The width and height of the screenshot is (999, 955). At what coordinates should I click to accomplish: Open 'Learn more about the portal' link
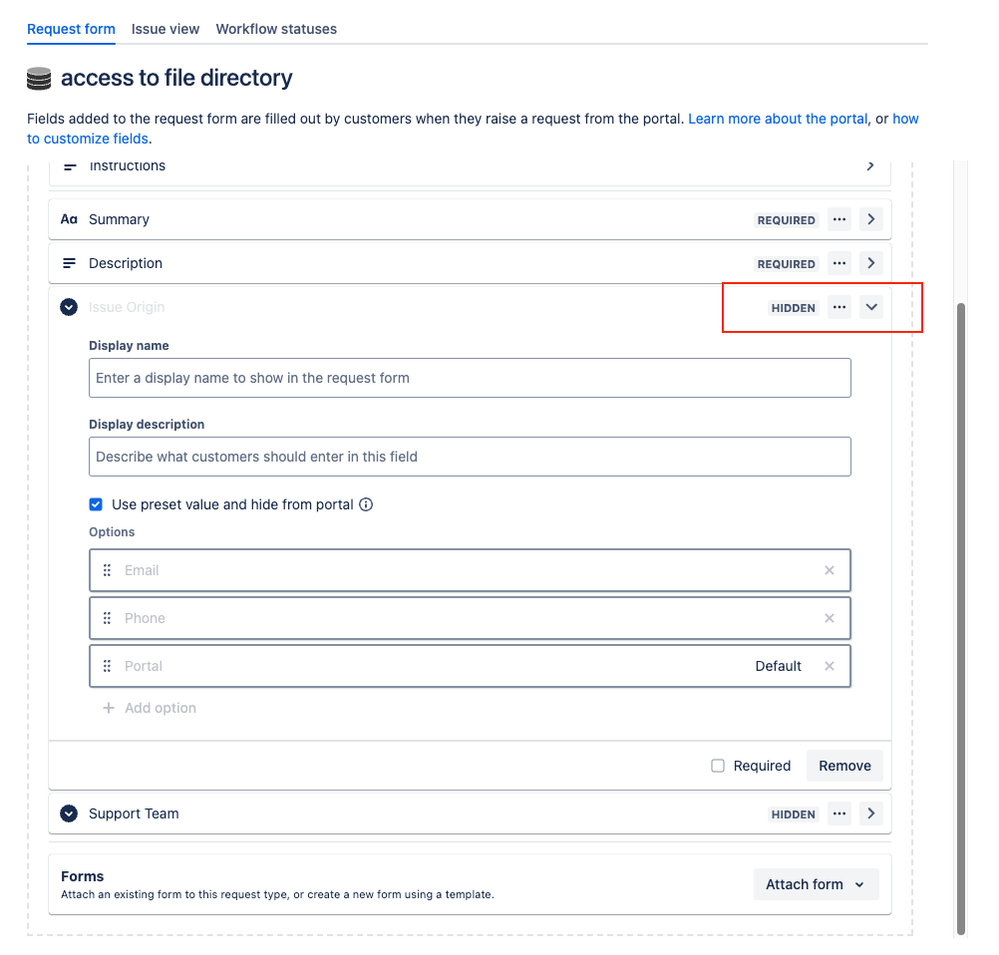(x=777, y=118)
